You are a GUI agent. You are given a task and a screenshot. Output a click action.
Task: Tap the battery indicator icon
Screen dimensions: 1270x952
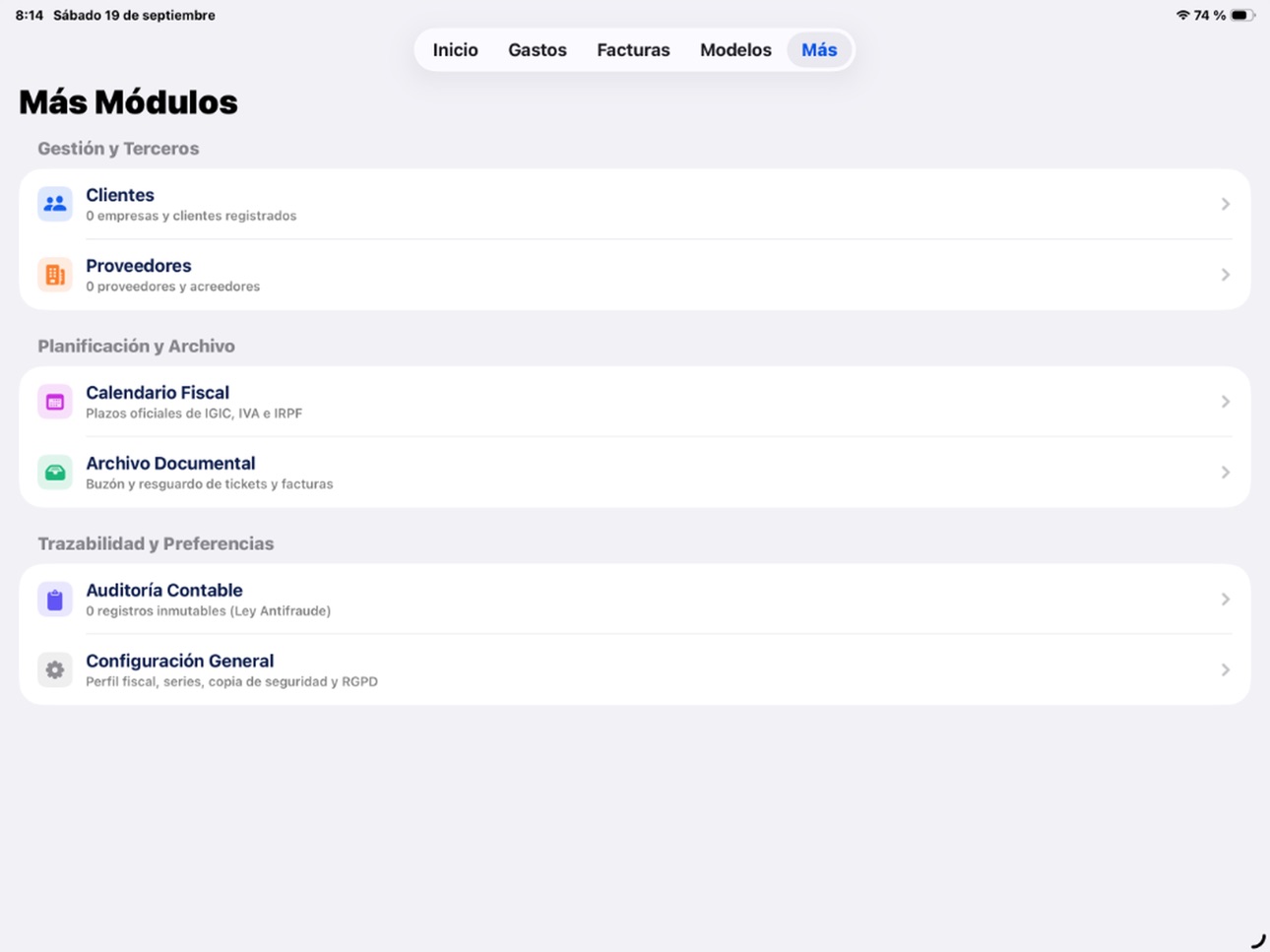tap(1242, 15)
